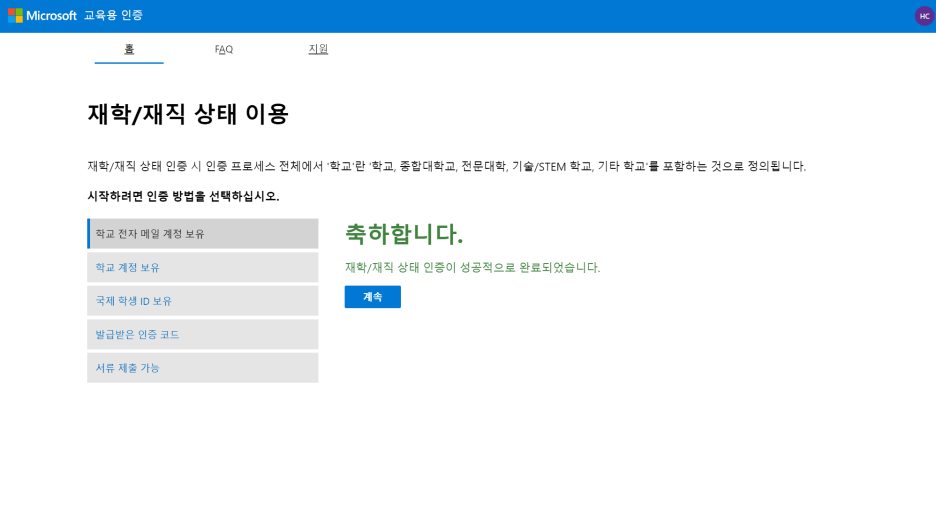This screenshot has height=507, width=936.
Task: Click the blue 계속 button
Action: [x=372, y=297]
